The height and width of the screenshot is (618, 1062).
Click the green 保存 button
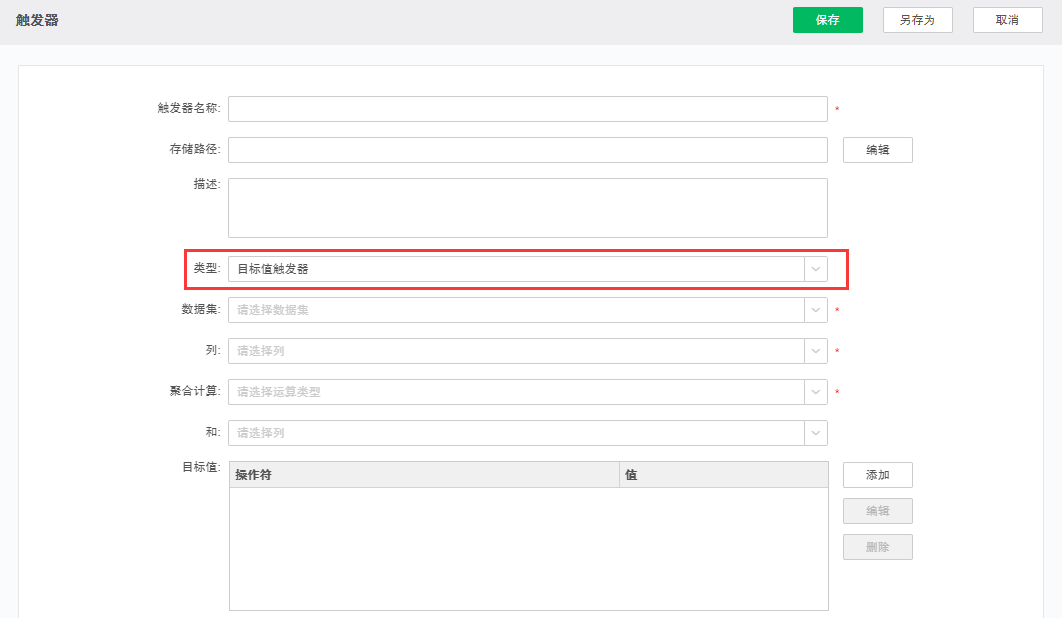tap(827, 19)
